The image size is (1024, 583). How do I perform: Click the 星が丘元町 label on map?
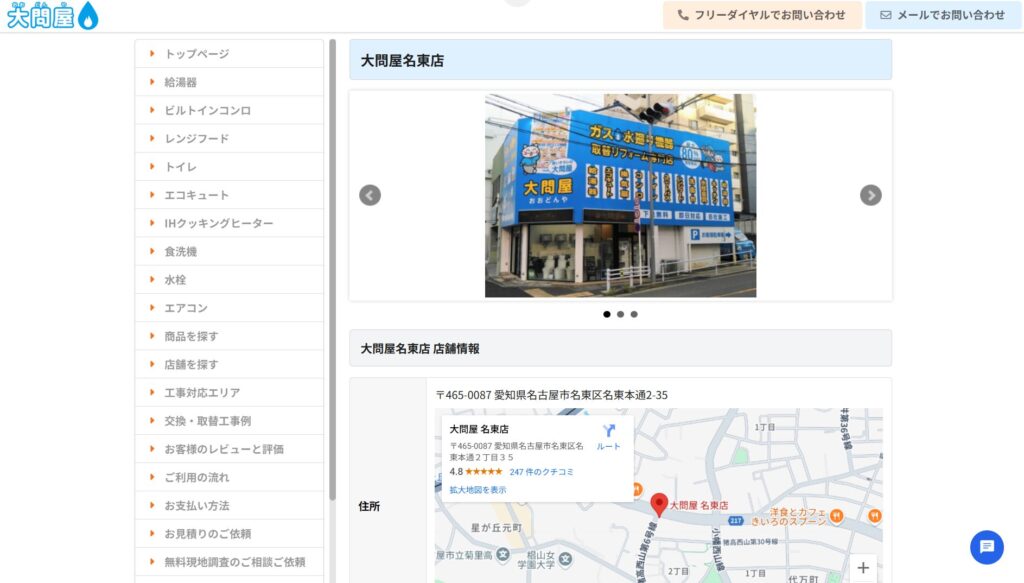click(496, 528)
